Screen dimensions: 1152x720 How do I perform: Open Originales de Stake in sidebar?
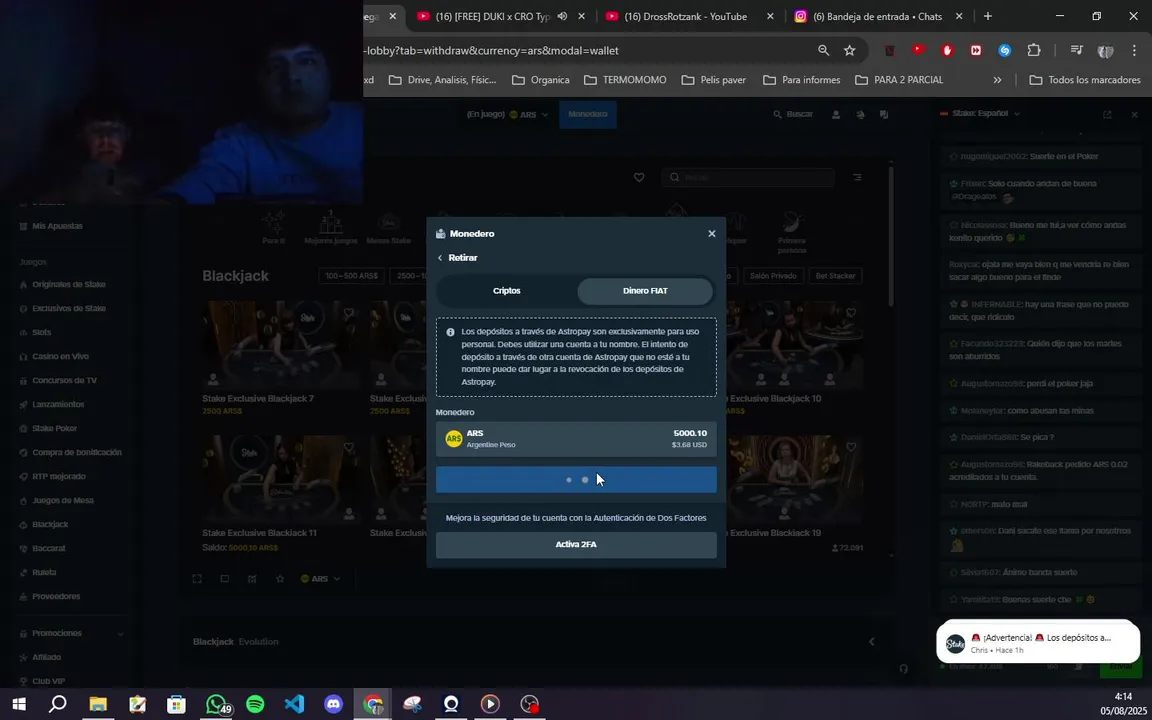(68, 284)
